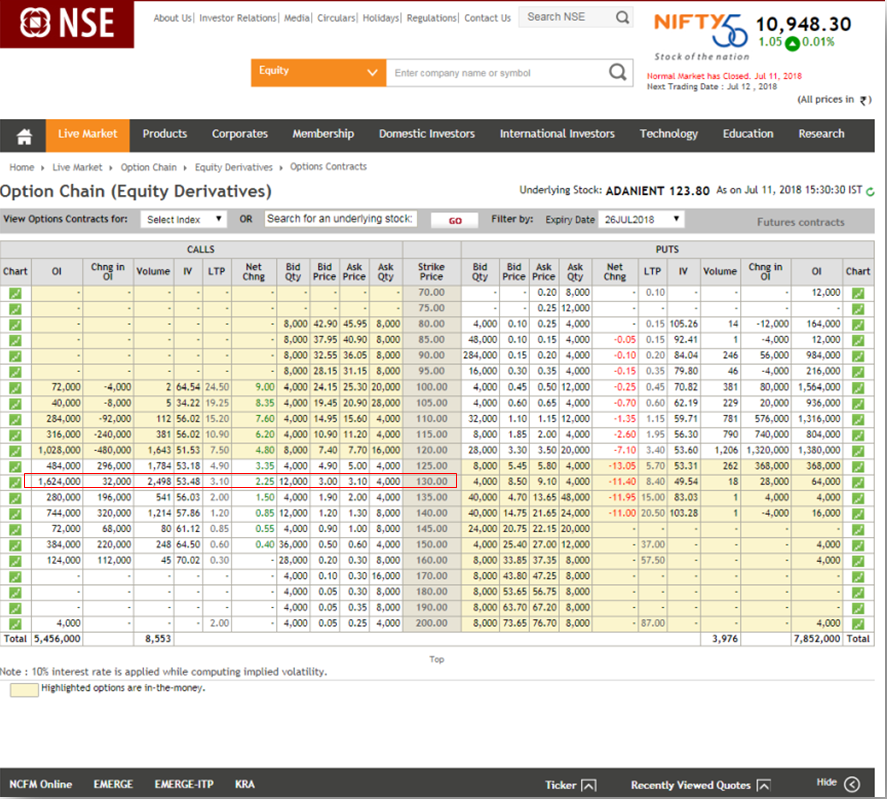
Task: Open NCFM Online footer link
Action: 41,784
